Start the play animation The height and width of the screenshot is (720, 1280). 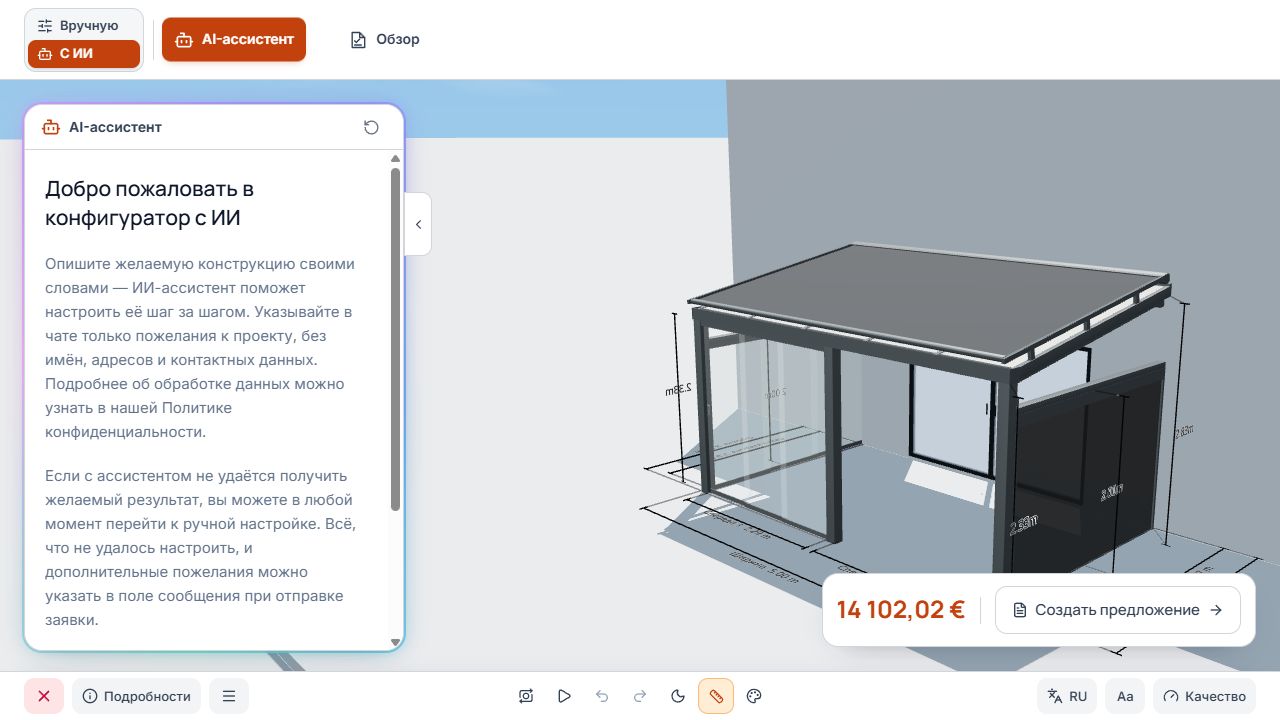click(x=564, y=696)
